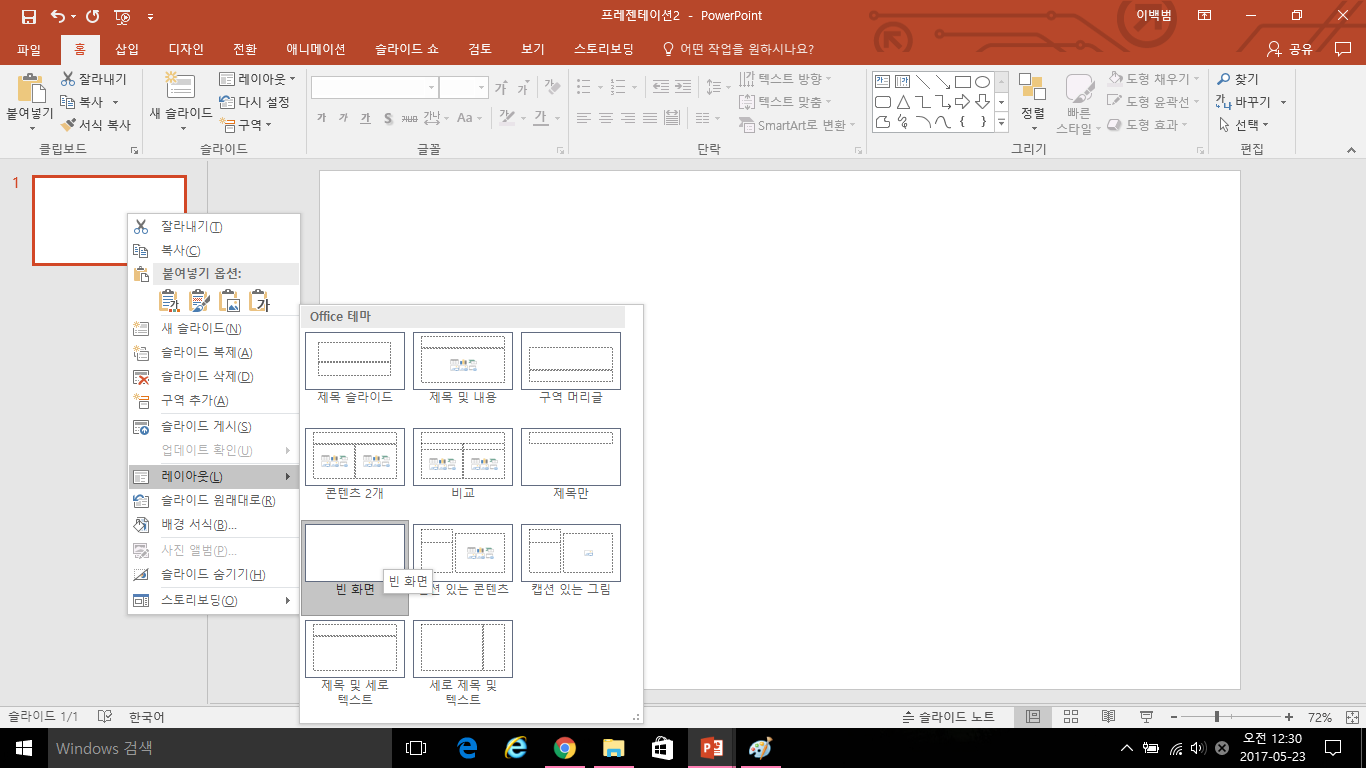Open File Explorer icon in taskbar
The width and height of the screenshot is (1366, 768).
[614, 747]
